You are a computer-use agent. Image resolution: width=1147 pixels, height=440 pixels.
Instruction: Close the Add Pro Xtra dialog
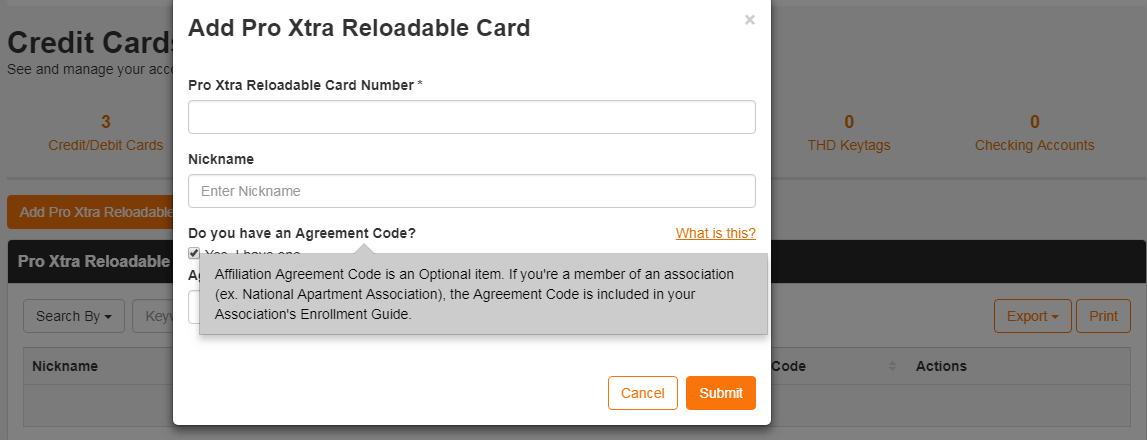(749, 20)
